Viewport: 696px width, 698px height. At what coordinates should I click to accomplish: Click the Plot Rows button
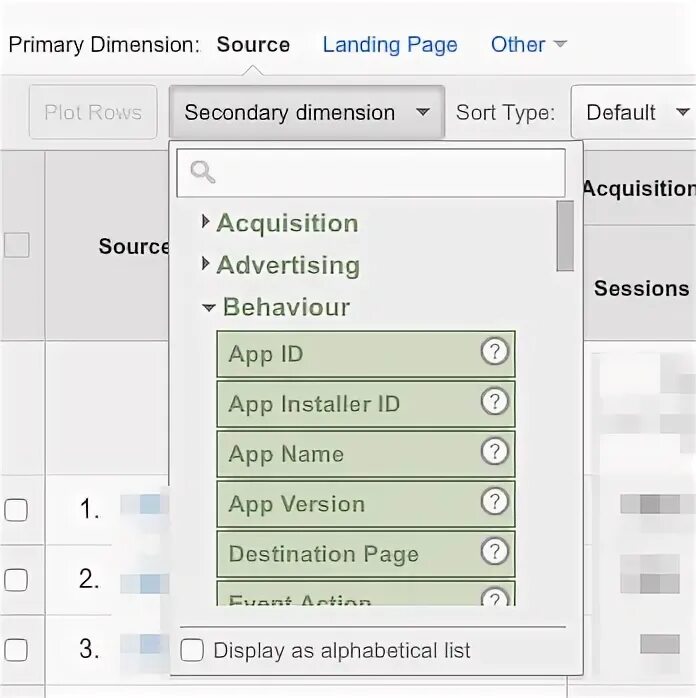click(93, 113)
